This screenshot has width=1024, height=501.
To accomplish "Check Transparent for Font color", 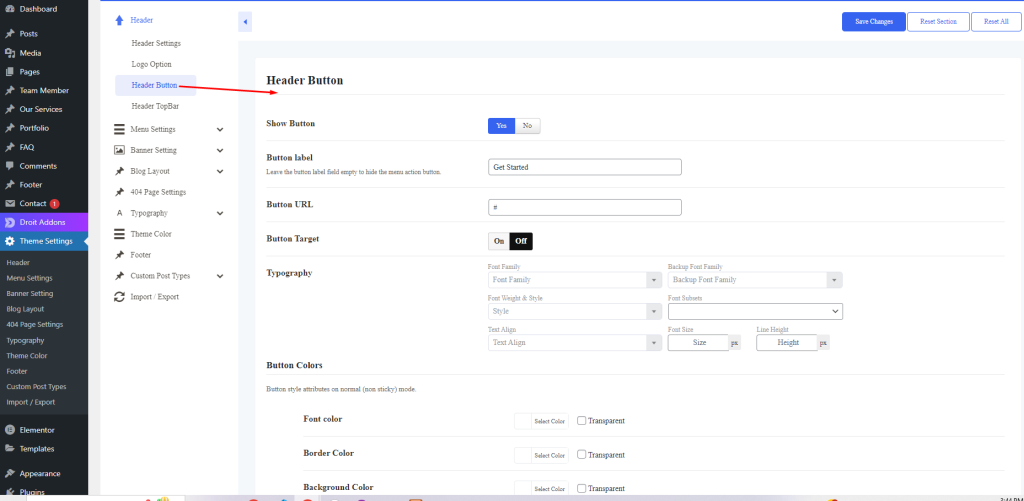I will [x=582, y=421].
